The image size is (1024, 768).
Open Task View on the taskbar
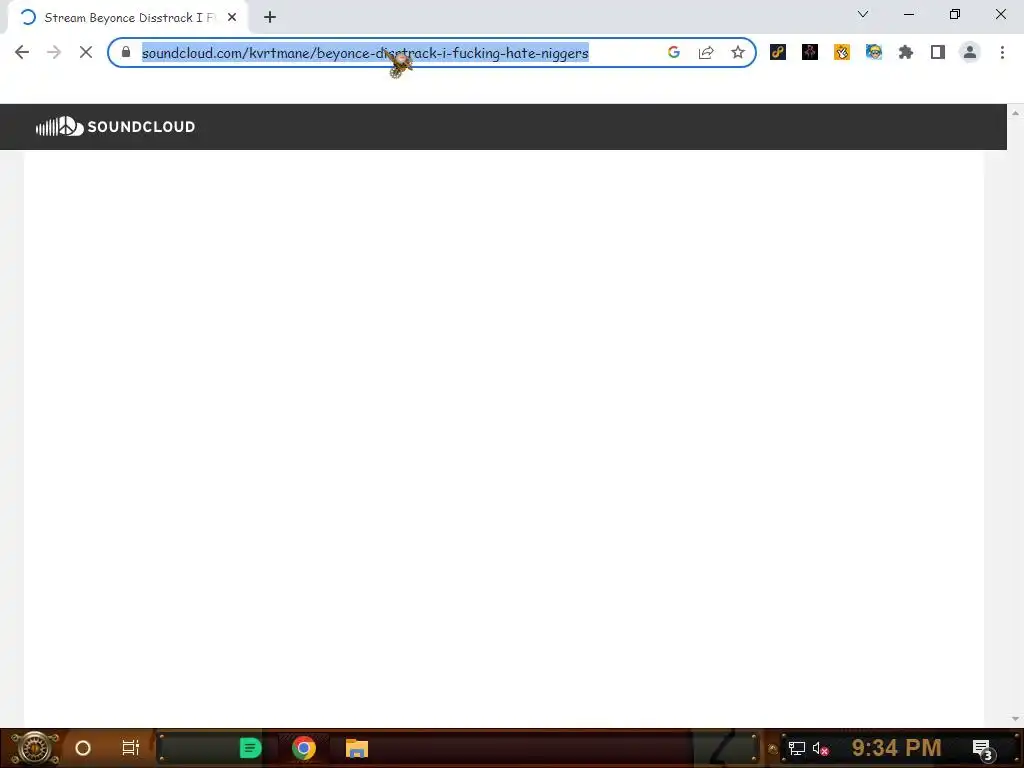tap(131, 748)
